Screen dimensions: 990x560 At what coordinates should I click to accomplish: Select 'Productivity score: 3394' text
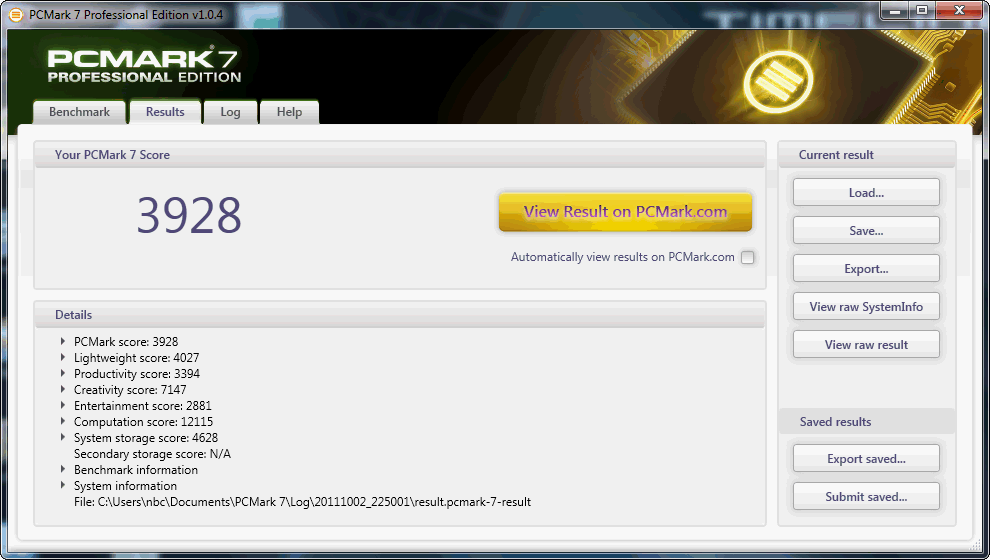pyautogui.click(x=136, y=374)
